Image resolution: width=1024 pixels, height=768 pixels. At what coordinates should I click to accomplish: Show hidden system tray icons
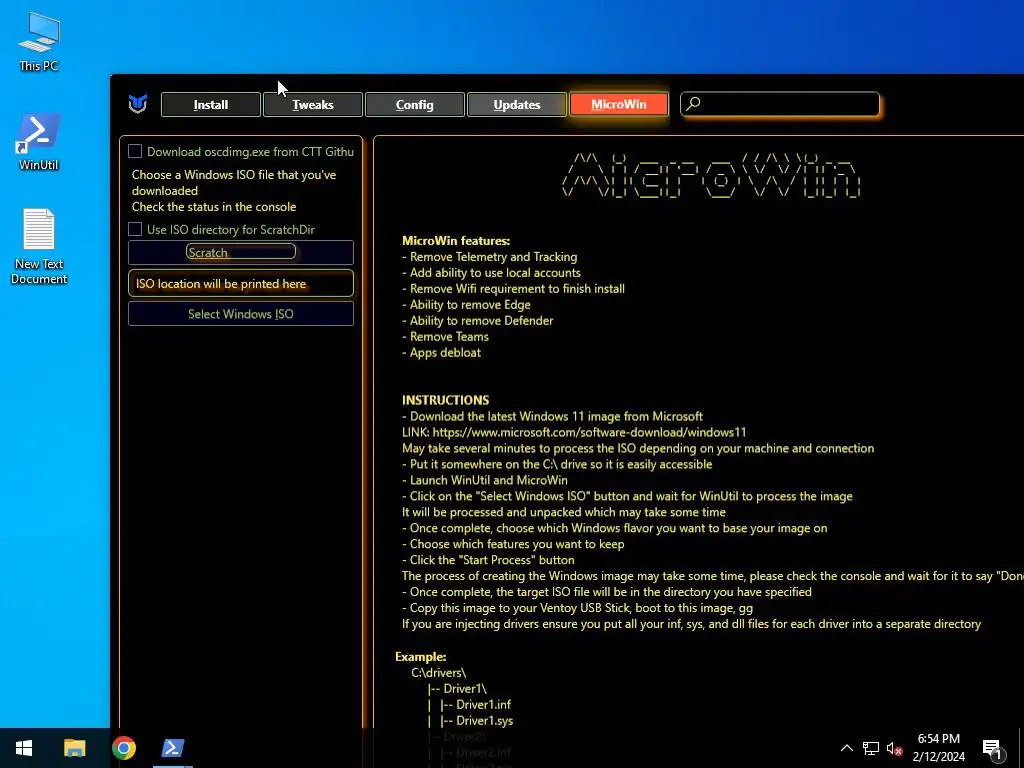pos(846,748)
